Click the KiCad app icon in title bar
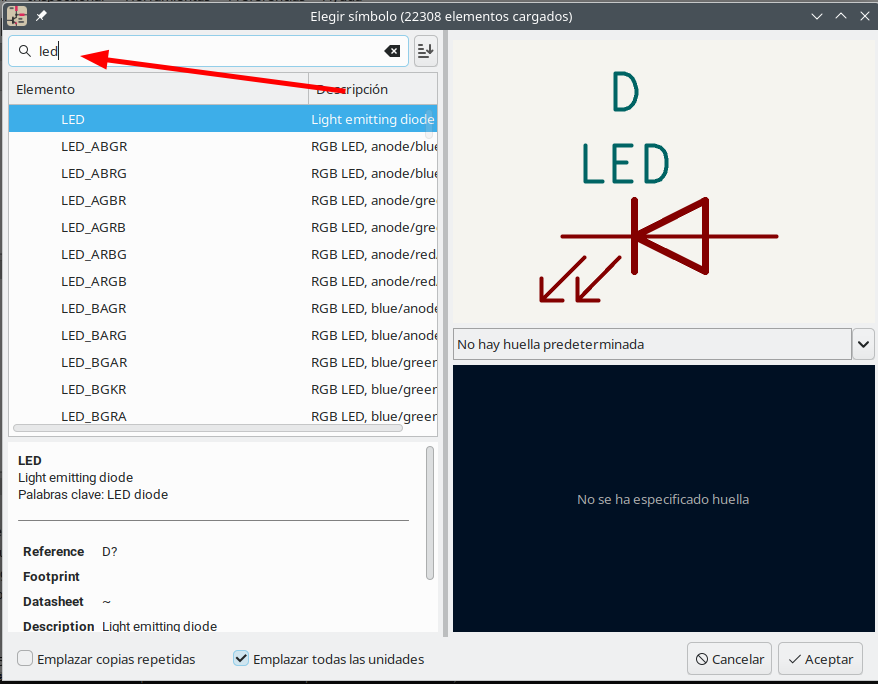The height and width of the screenshot is (684, 878). click(16, 16)
